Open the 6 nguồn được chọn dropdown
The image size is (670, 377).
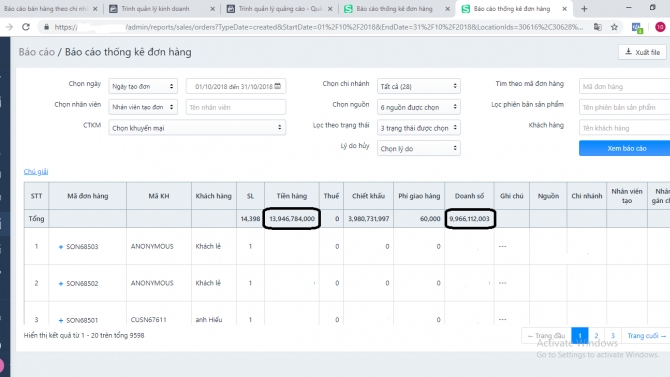[418, 107]
